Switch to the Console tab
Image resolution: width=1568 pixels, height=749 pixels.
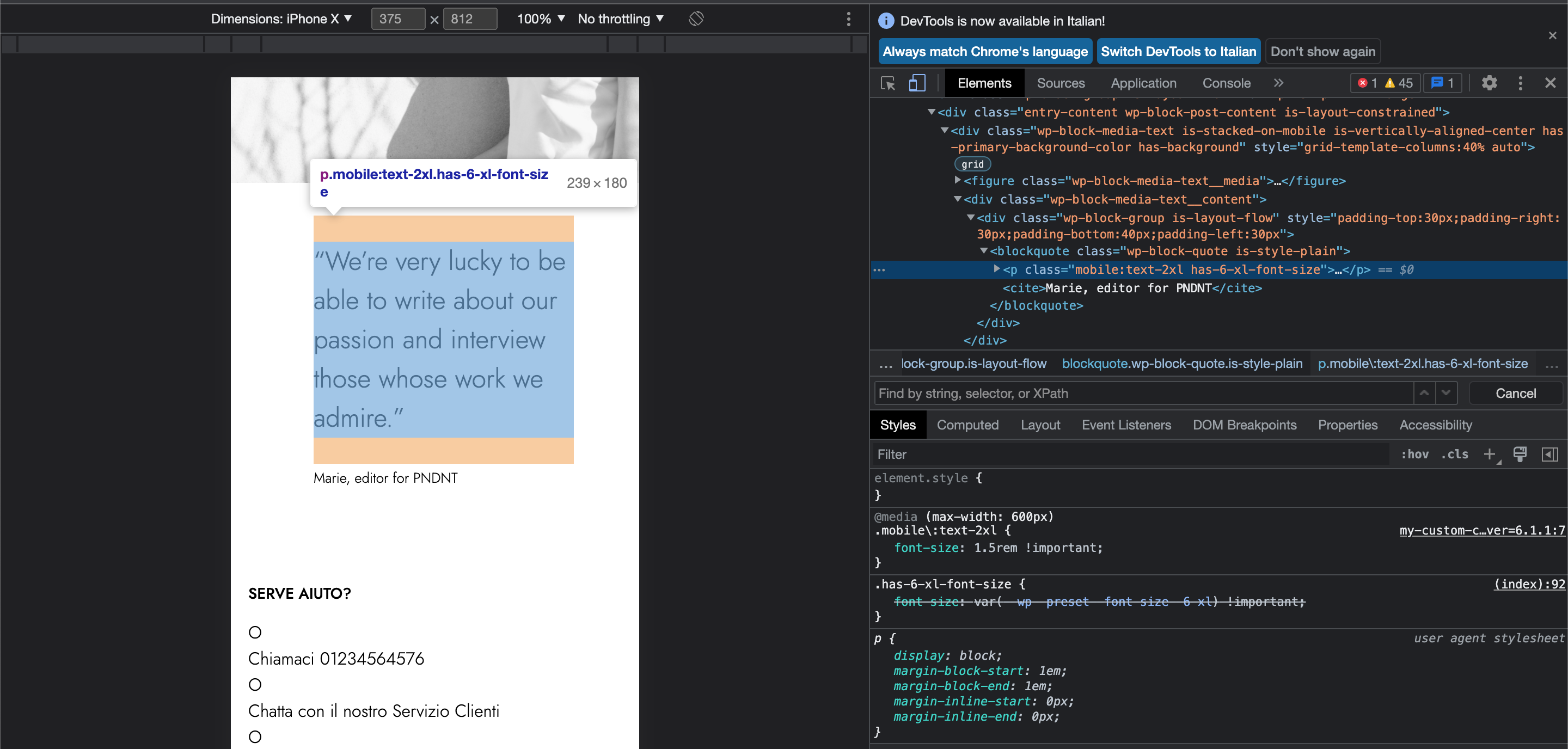point(1226,83)
